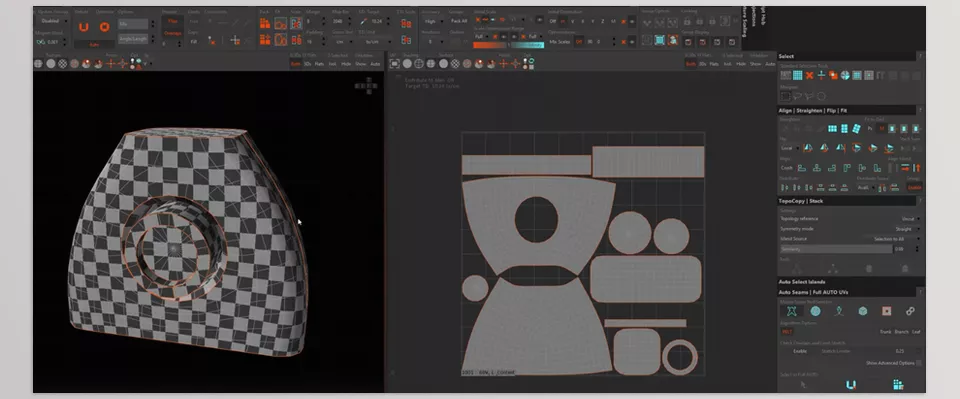The image size is (960, 399).
Task: Open the High accuracy dropdown
Action: (432, 21)
